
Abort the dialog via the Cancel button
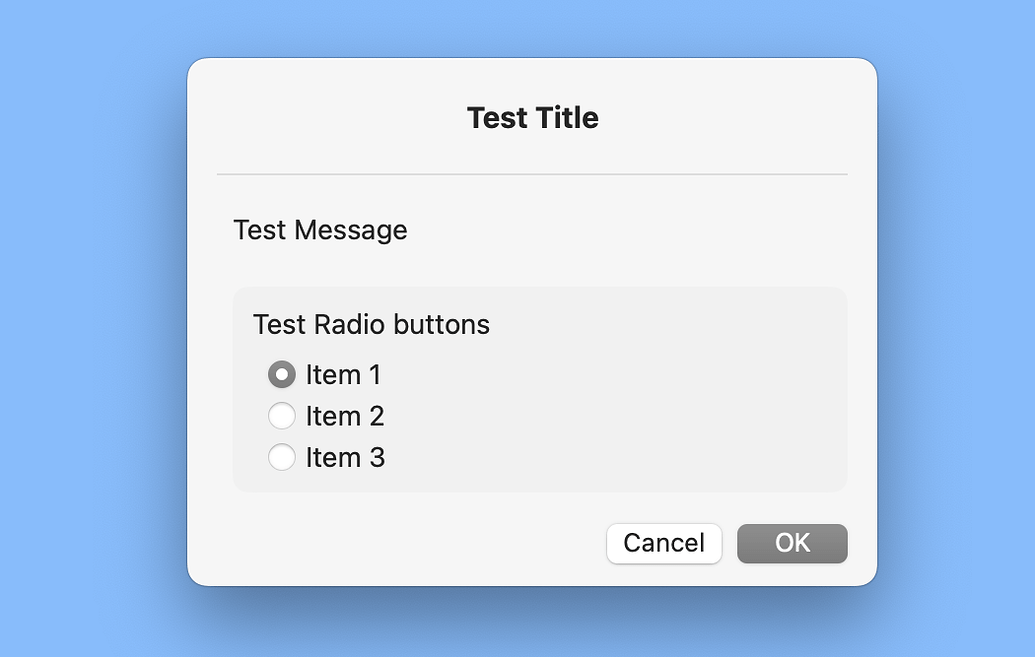[663, 543]
